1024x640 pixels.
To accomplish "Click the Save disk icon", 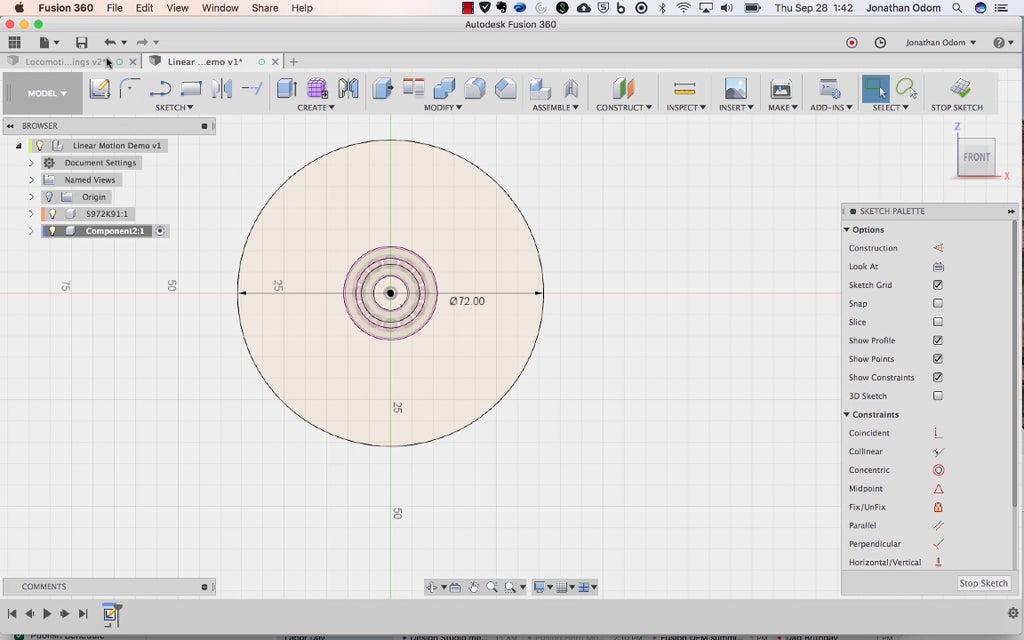I will click(81, 43).
